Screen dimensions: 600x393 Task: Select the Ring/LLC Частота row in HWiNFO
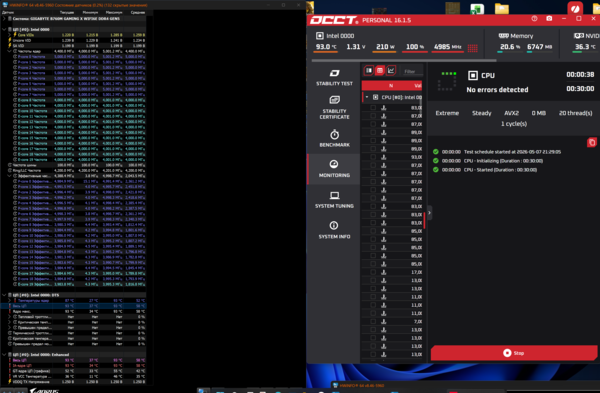pos(77,170)
